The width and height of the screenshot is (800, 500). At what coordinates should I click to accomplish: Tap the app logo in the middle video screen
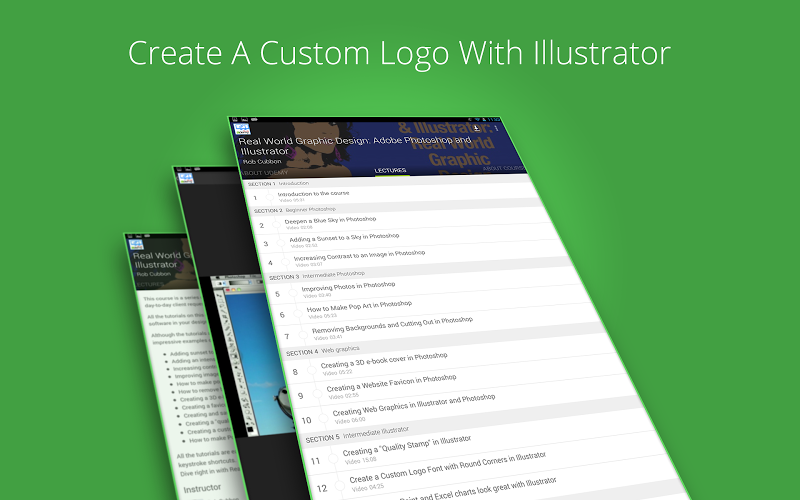[186, 179]
